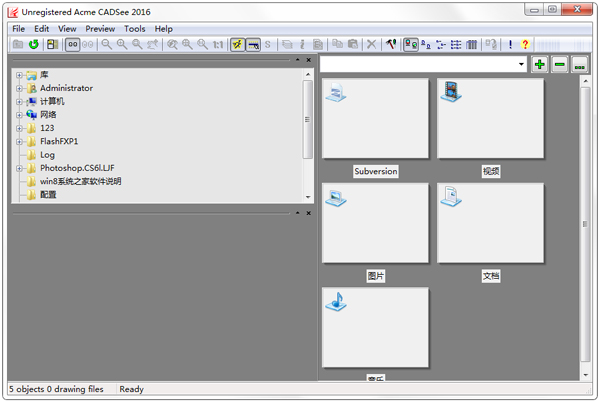Click the folder tree scroll down arrow
Image resolution: width=600 pixels, height=401 pixels.
coord(308,197)
